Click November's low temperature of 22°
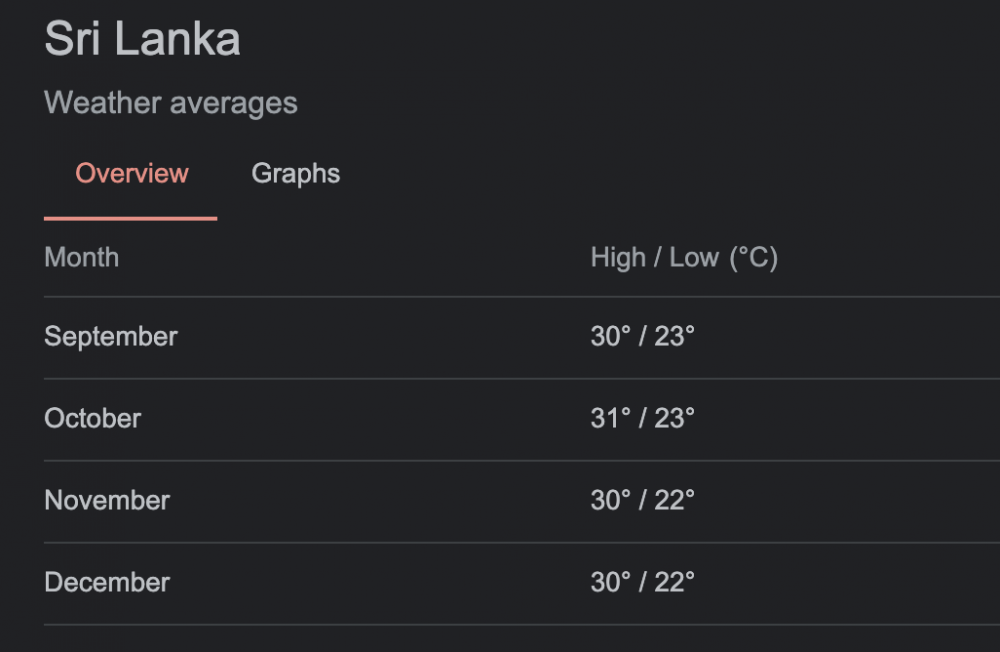 (674, 501)
